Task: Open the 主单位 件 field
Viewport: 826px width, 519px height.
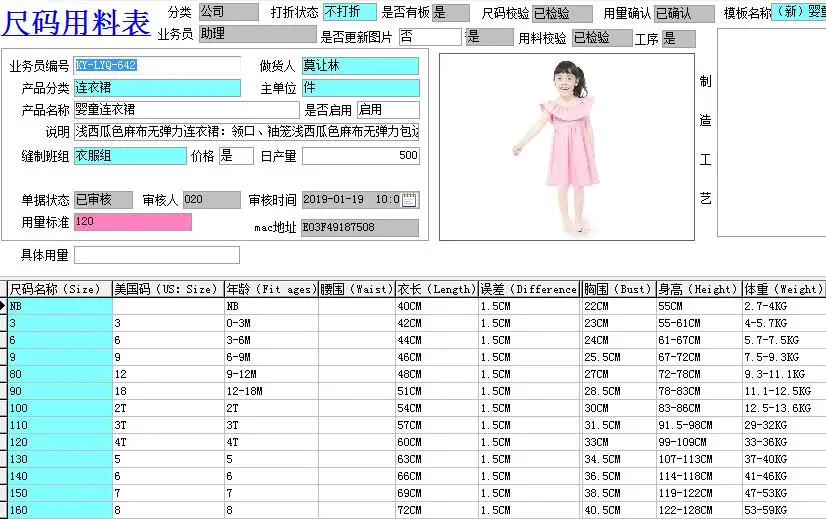Action: click(x=360, y=87)
